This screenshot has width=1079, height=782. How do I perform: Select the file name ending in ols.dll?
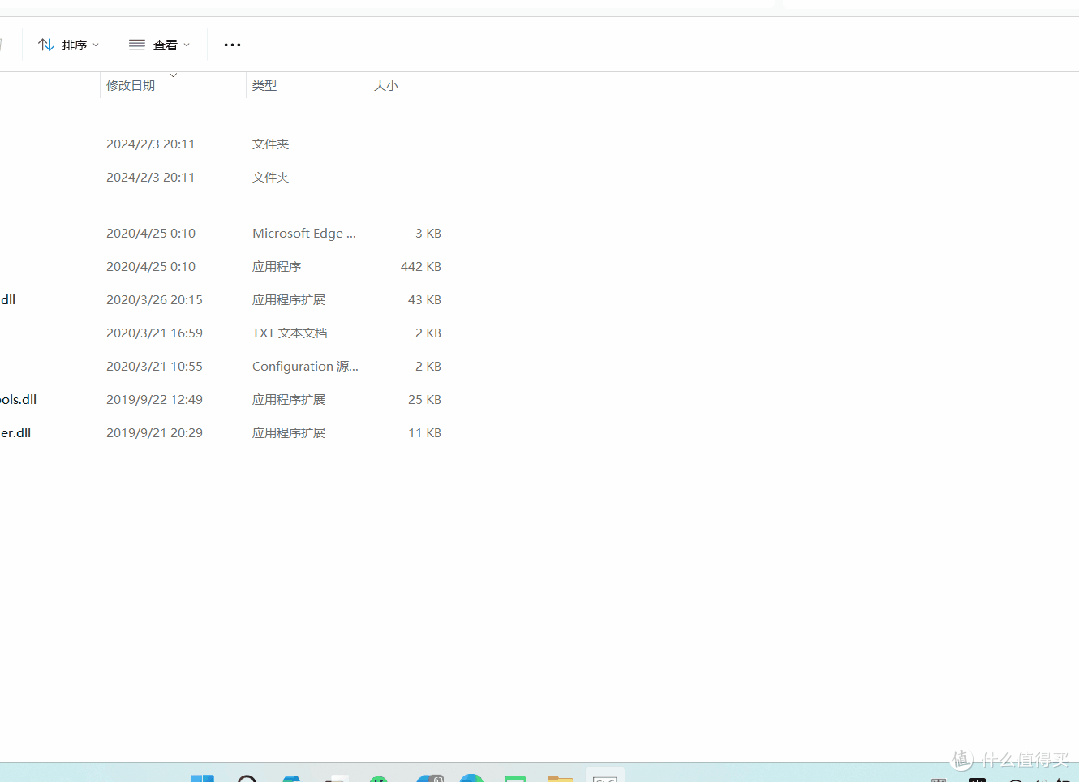19,399
